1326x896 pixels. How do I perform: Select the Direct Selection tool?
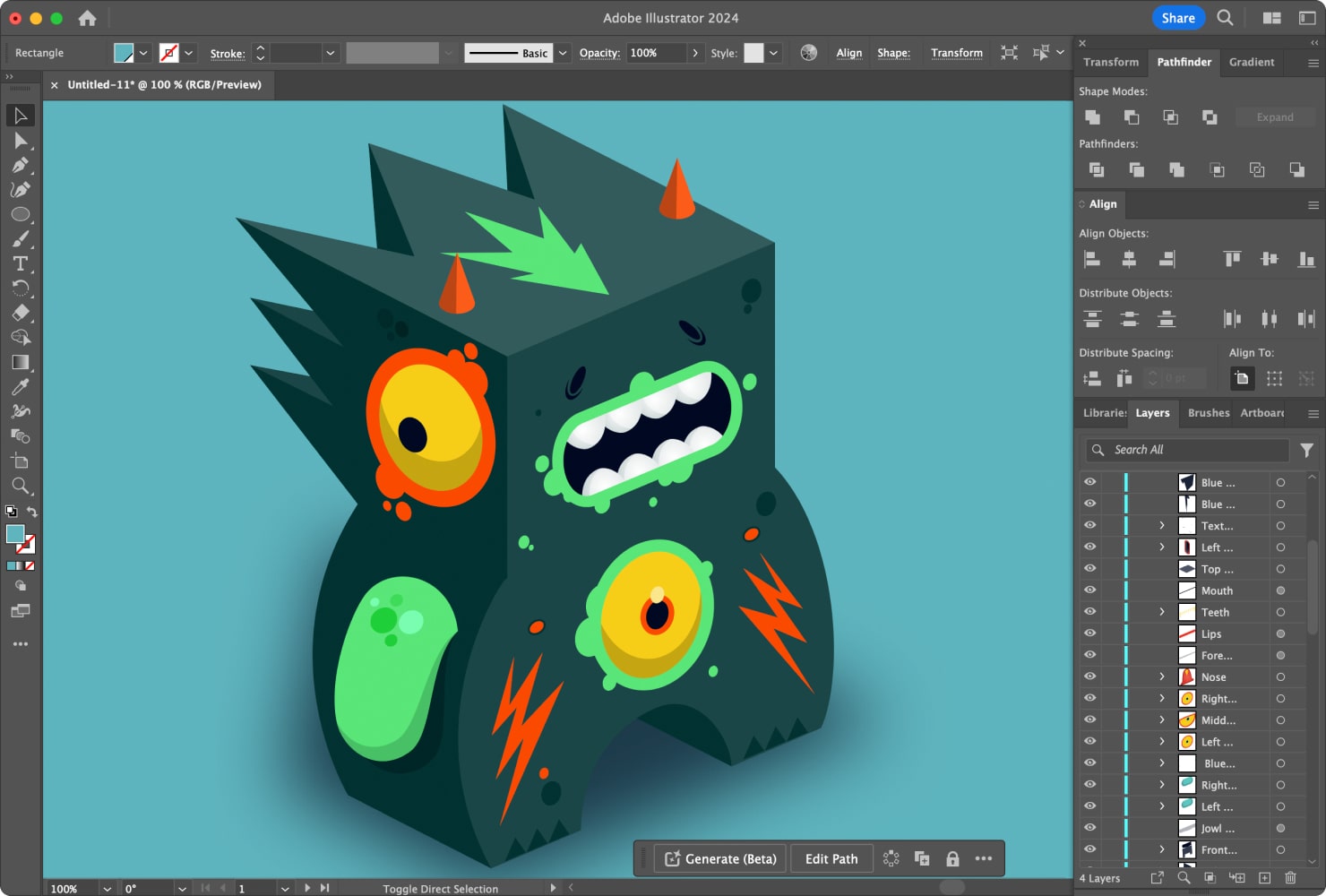coord(21,141)
